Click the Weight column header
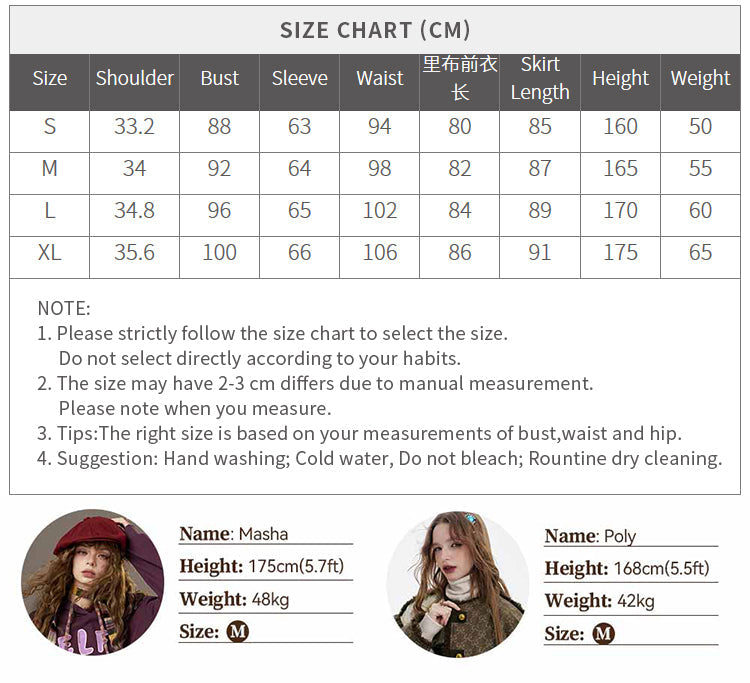750x683 pixels. [x=700, y=78]
